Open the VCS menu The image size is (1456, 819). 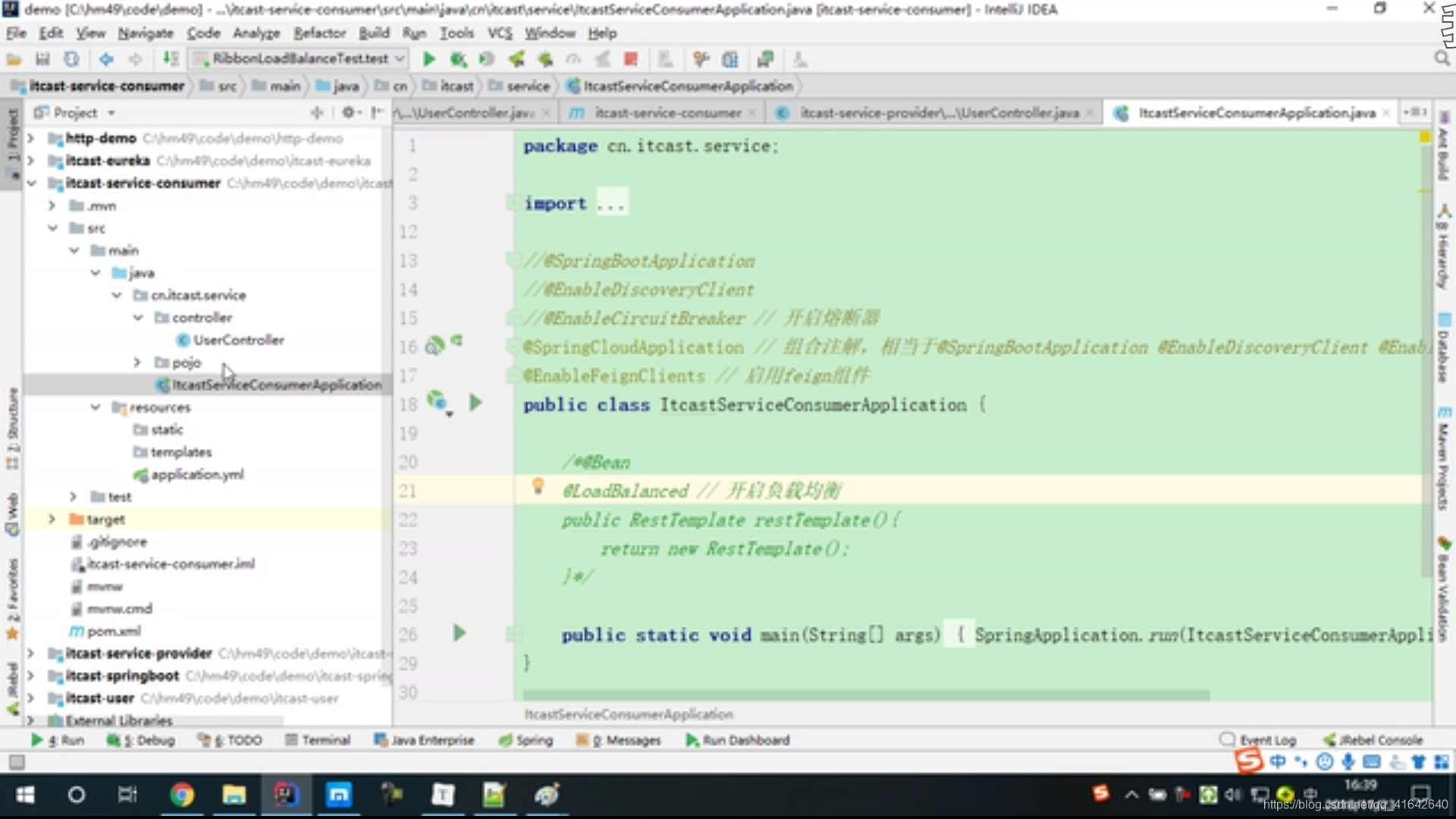(x=499, y=33)
